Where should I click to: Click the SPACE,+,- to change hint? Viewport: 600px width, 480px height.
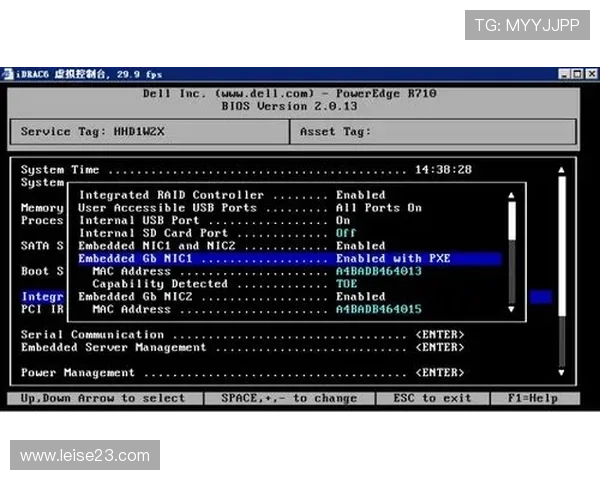point(289,398)
